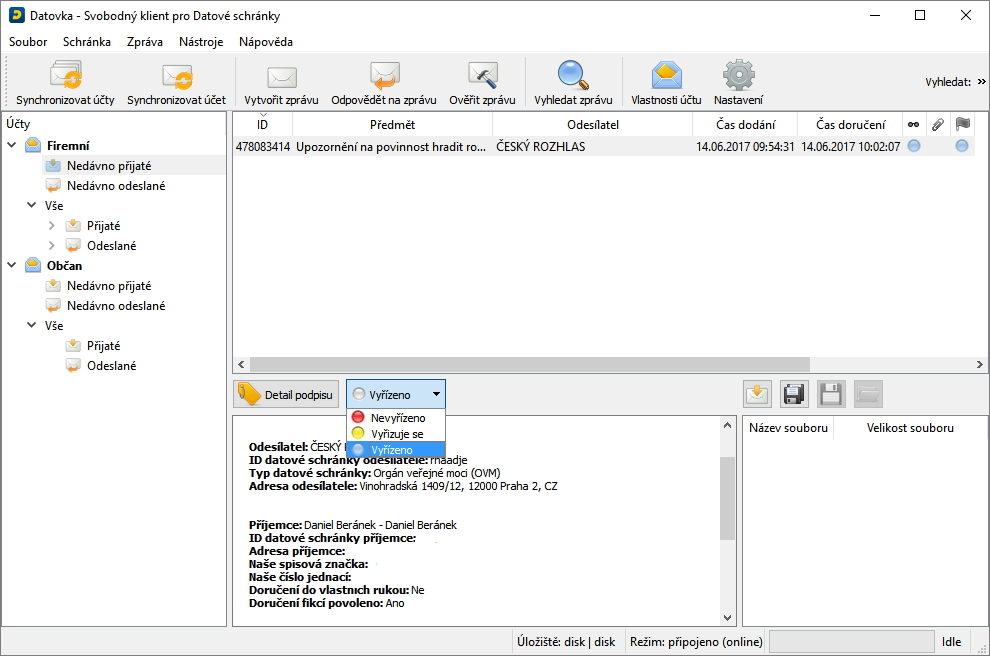990x656 pixels.
Task: Click the read-status glasses column header
Action: click(914, 124)
